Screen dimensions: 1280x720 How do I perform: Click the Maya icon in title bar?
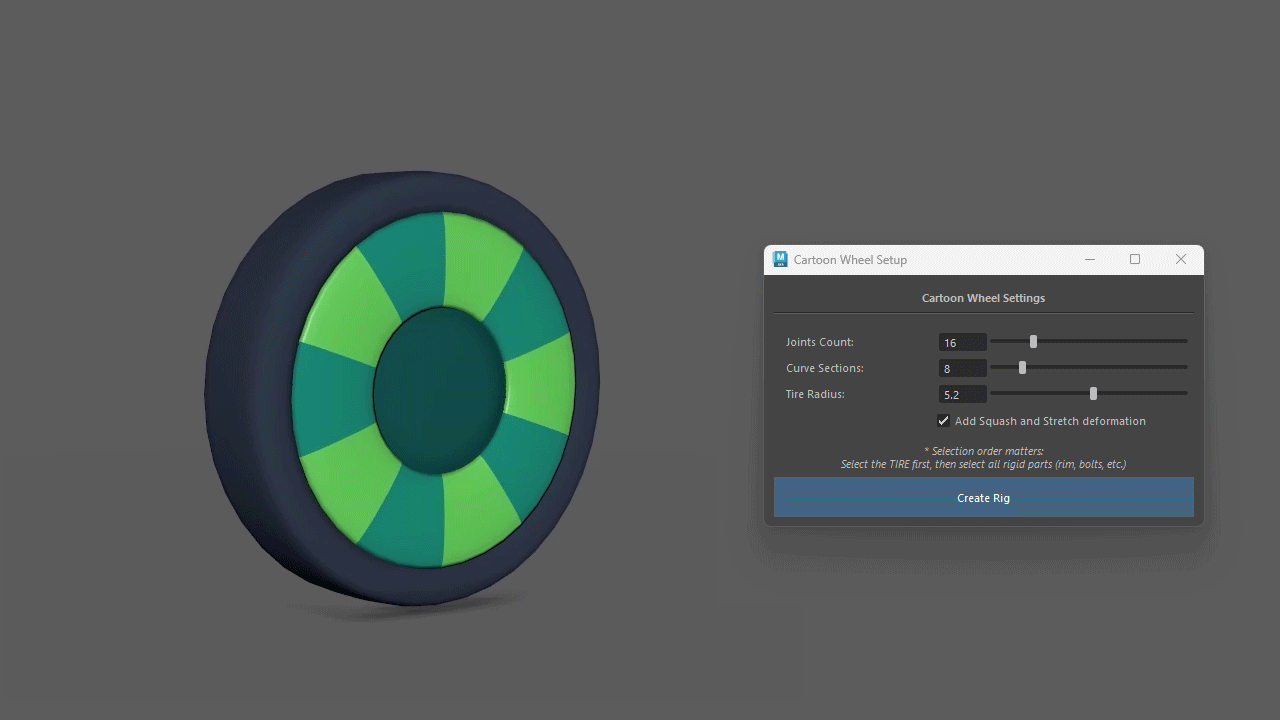click(x=780, y=259)
